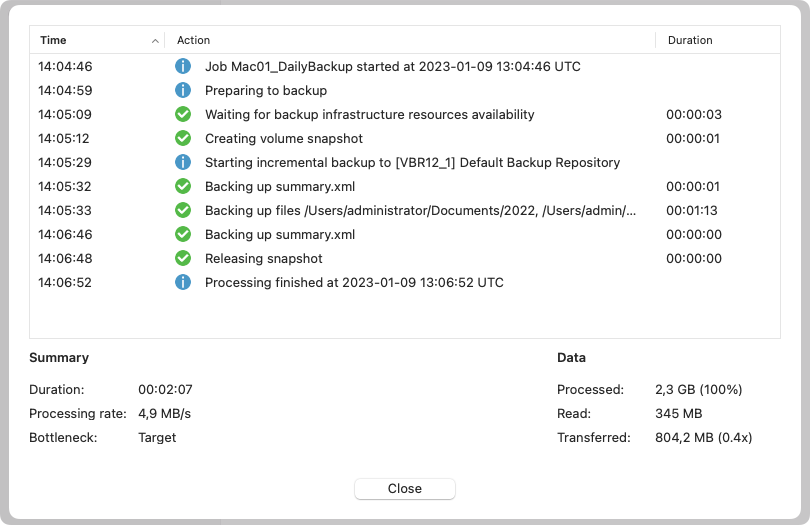This screenshot has height=525, width=810.
Task: Click the info icon beside Processing finished
Action: coord(182,283)
